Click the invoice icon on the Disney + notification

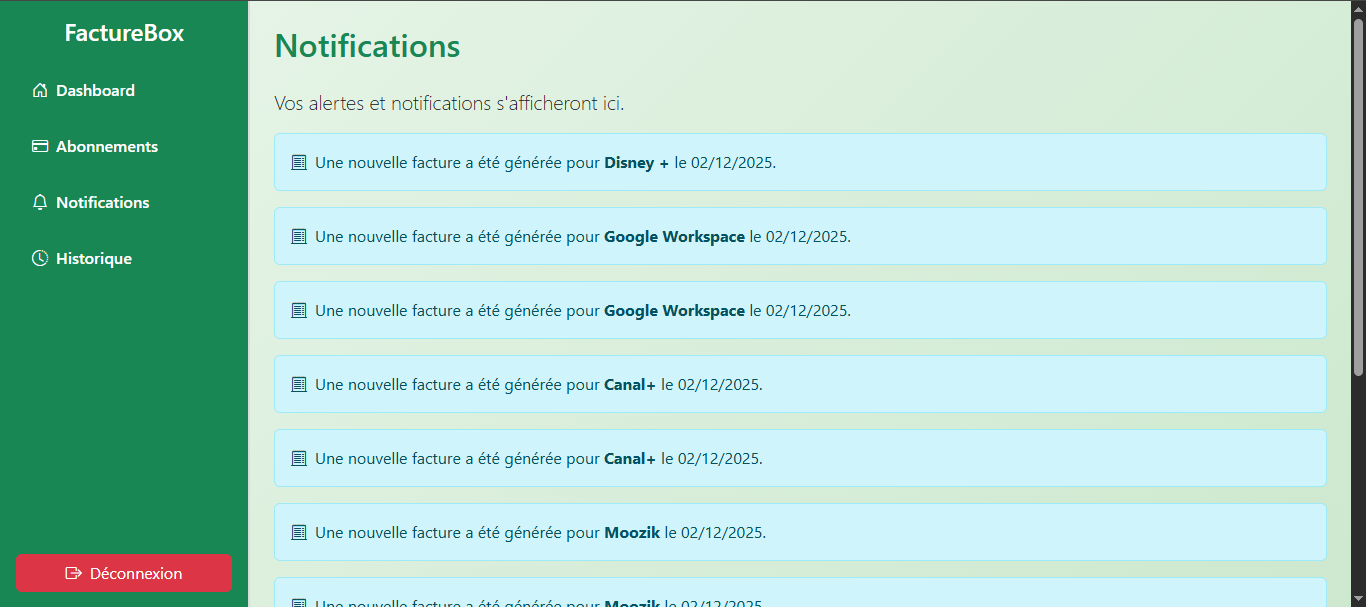click(x=299, y=163)
